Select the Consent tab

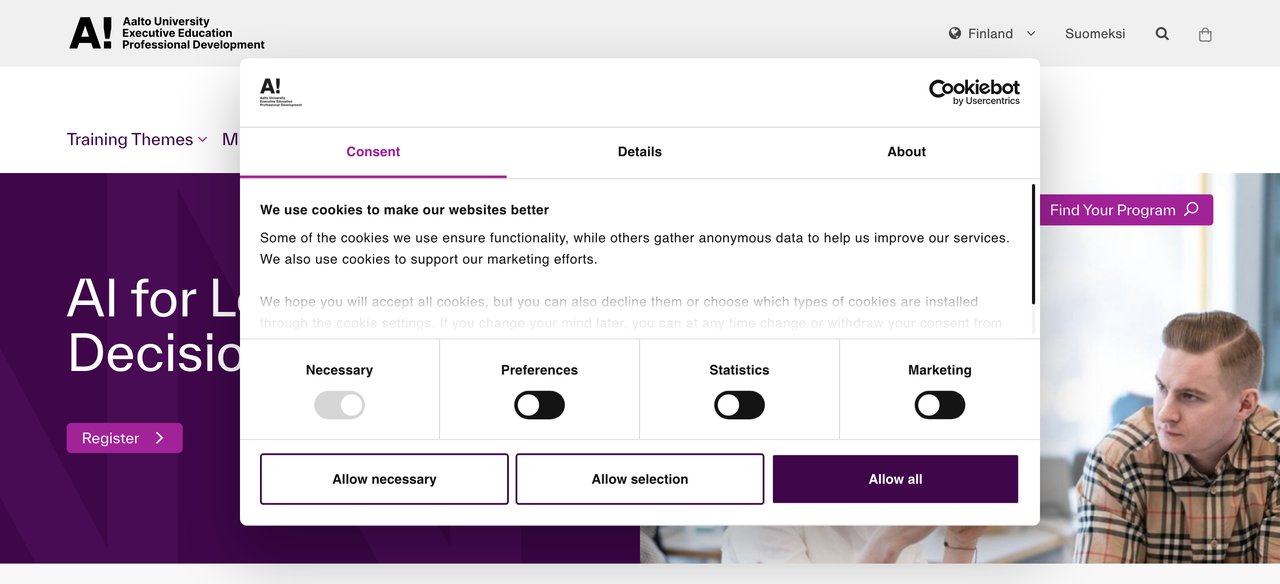(x=373, y=152)
